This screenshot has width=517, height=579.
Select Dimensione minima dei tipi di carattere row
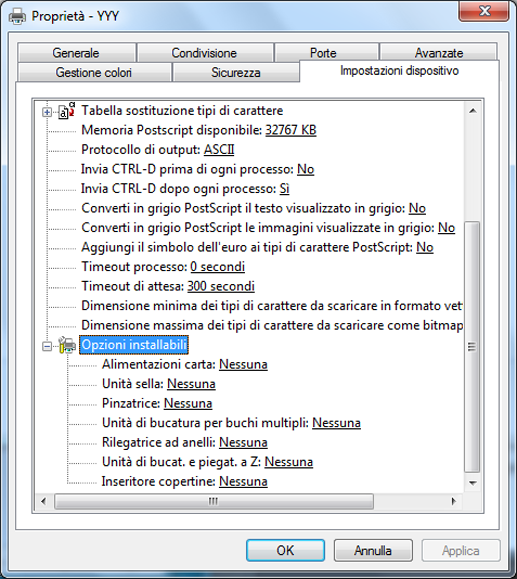click(271, 306)
